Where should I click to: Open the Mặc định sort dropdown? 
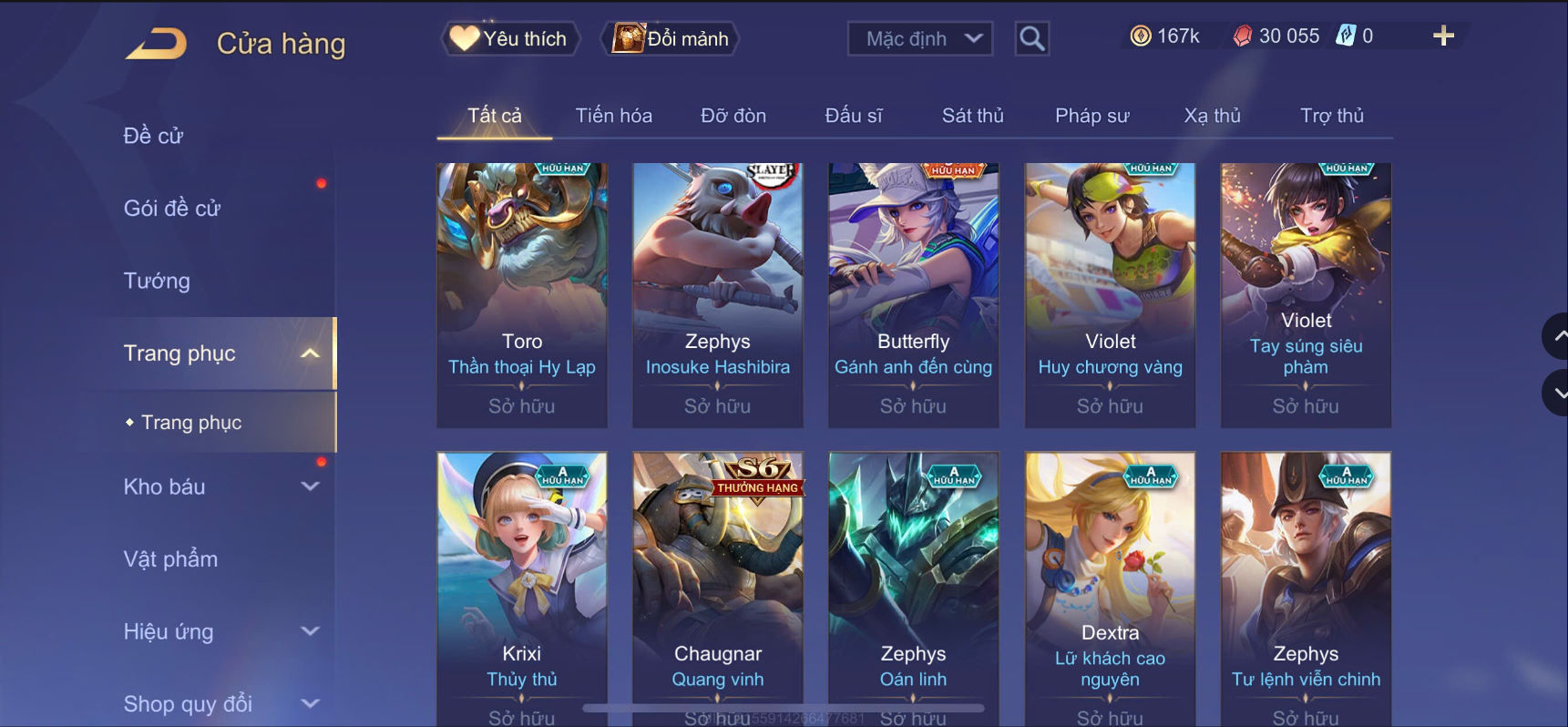(x=920, y=38)
